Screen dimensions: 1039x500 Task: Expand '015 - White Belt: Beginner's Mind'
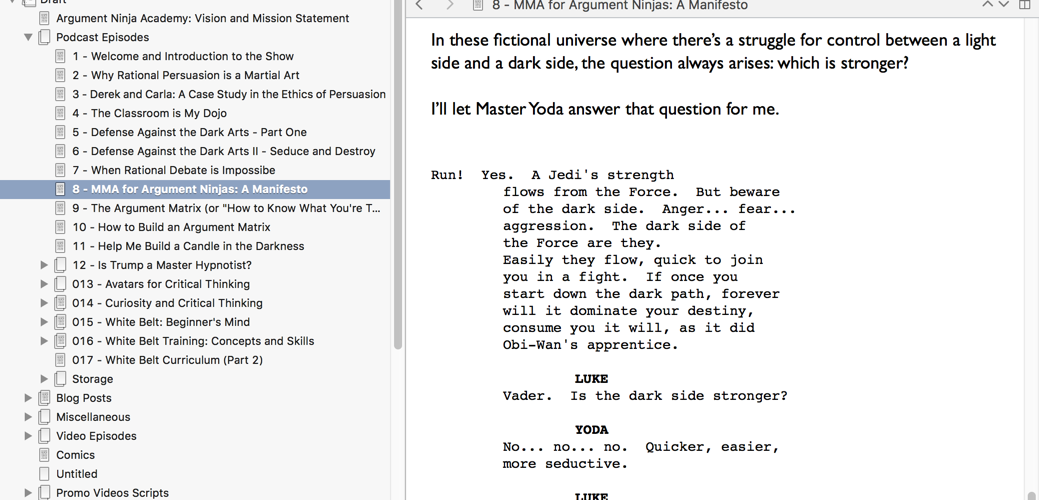(44, 323)
